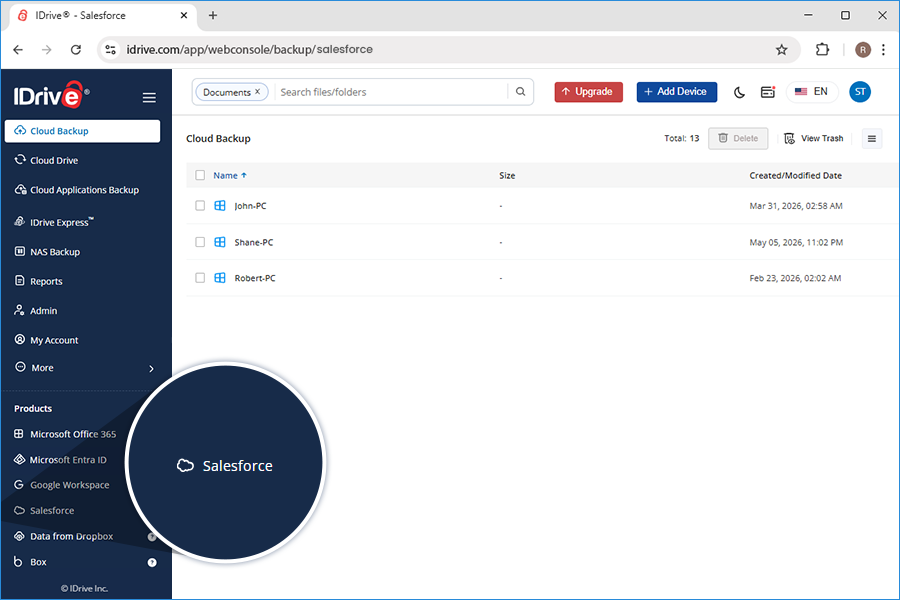Open the news notifications icon
This screenshot has height=600, width=900.
[768, 92]
